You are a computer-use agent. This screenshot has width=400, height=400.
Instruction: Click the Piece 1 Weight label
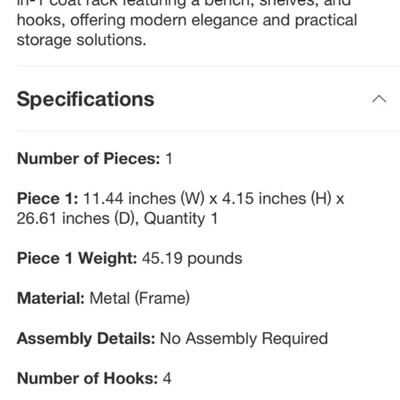pyautogui.click(x=77, y=258)
